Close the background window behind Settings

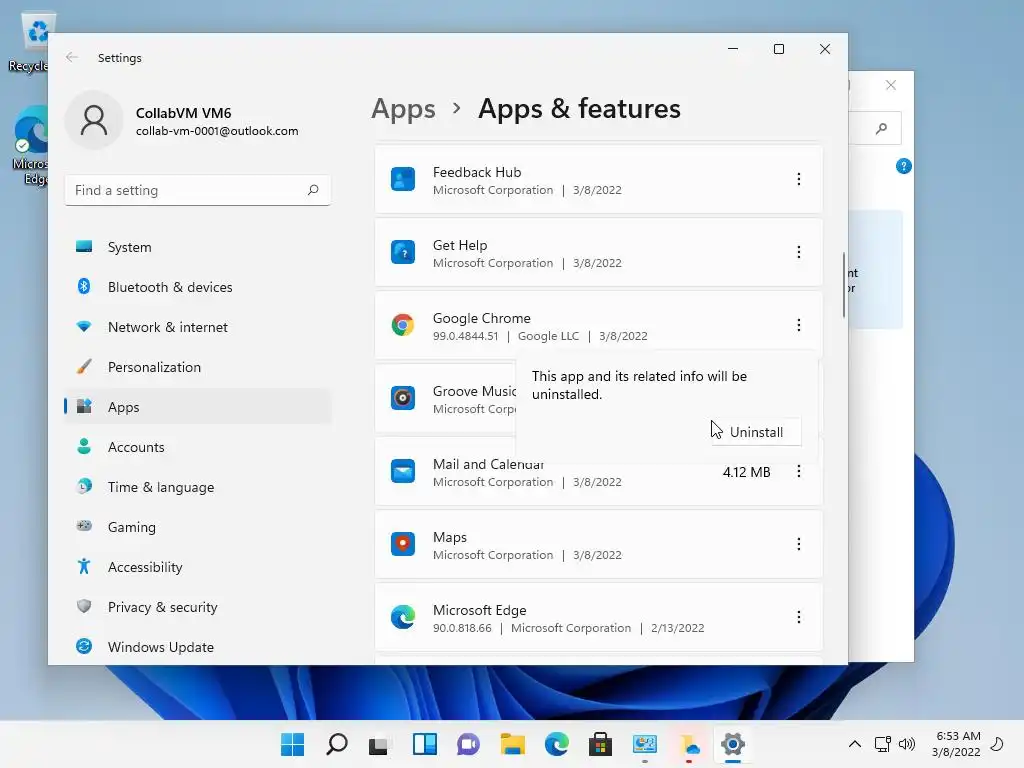pyautogui.click(x=891, y=85)
